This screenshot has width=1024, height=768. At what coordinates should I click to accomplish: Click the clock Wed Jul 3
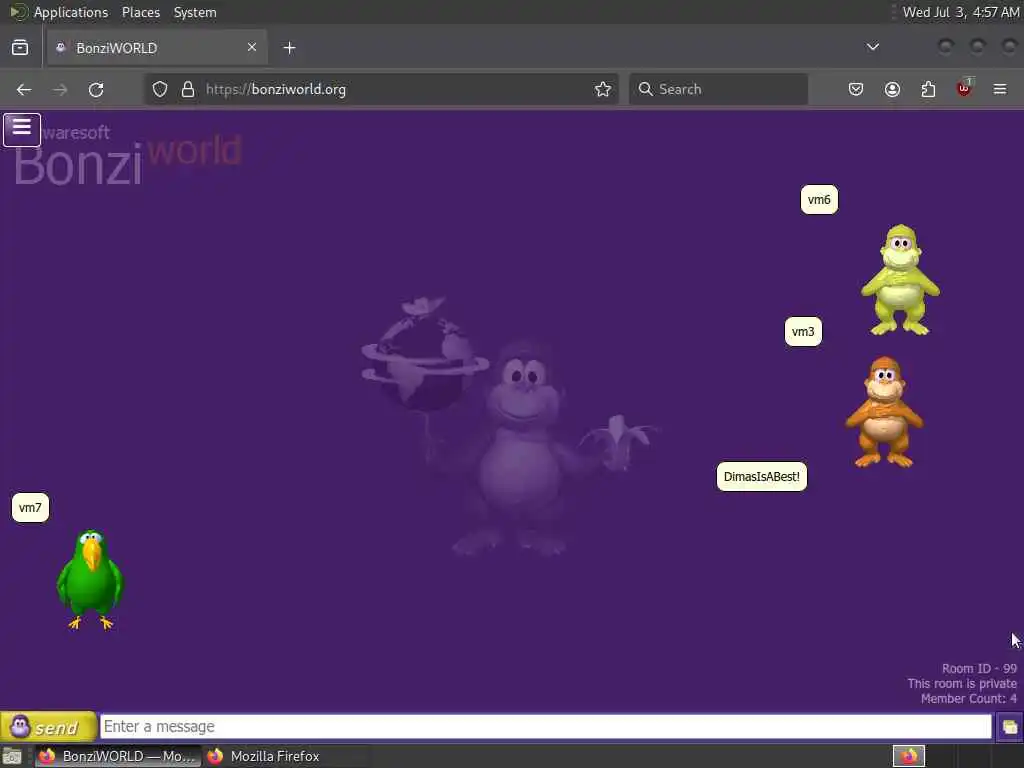(961, 12)
